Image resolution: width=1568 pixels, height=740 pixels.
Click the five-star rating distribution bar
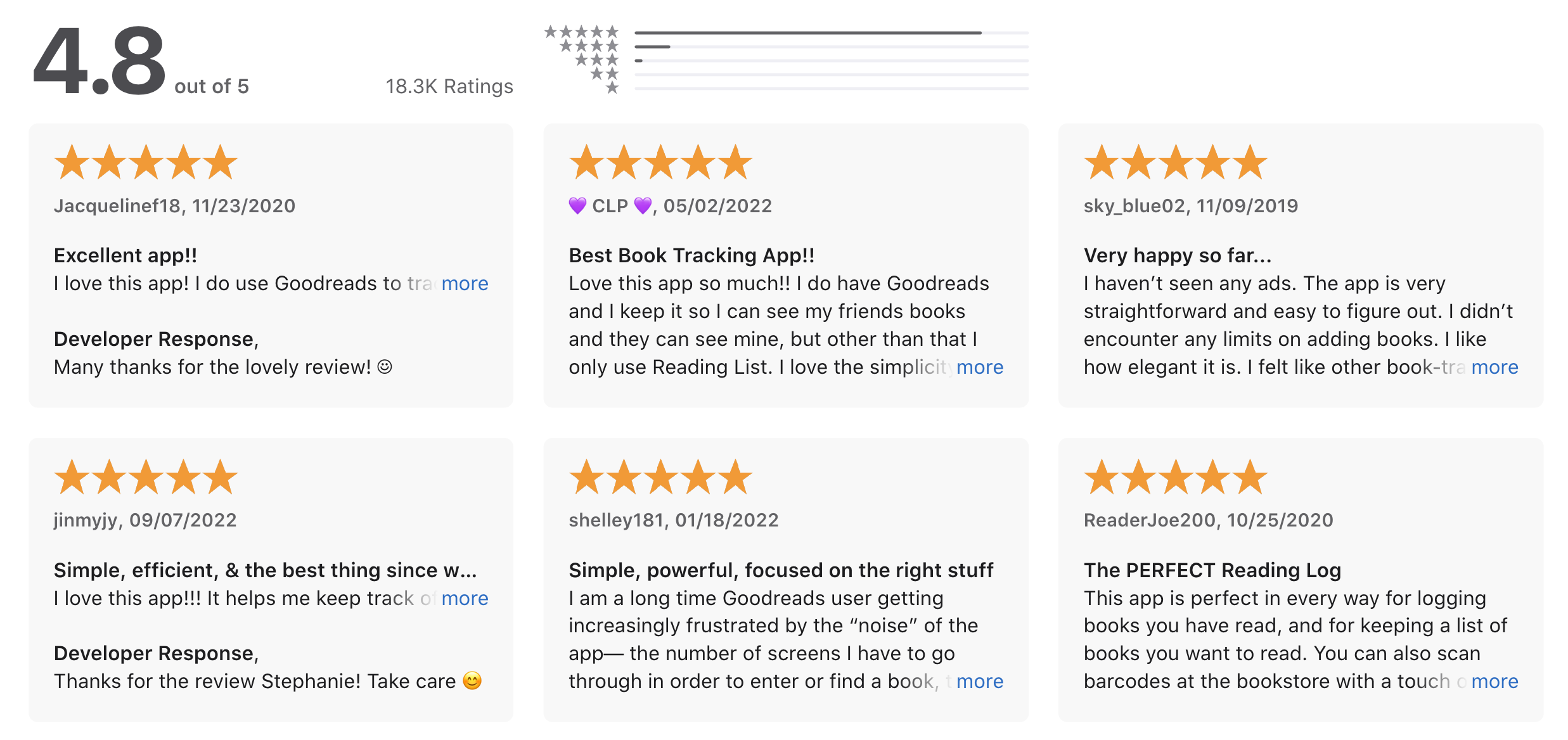pyautogui.click(x=832, y=32)
